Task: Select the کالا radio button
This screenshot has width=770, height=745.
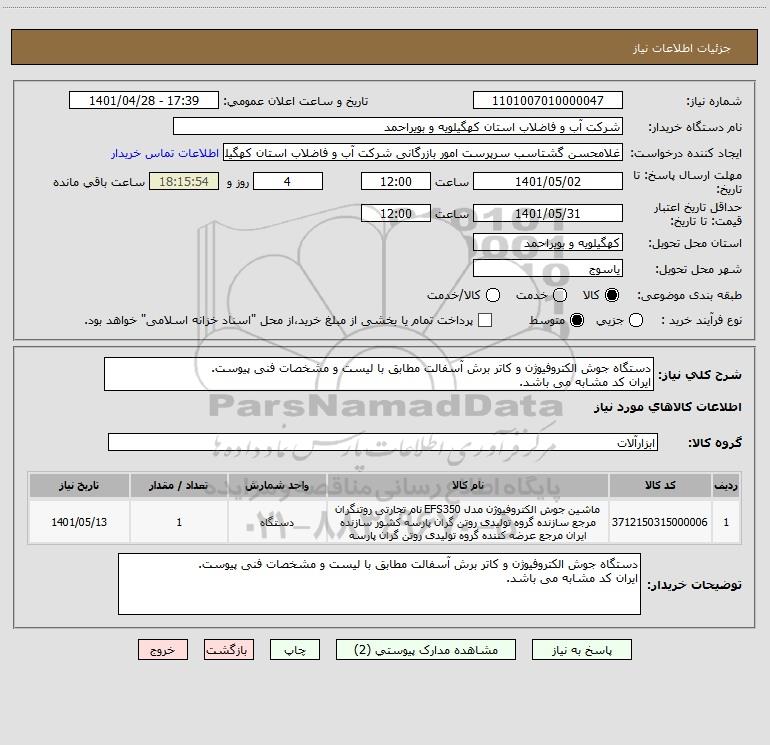Action: 612,295
